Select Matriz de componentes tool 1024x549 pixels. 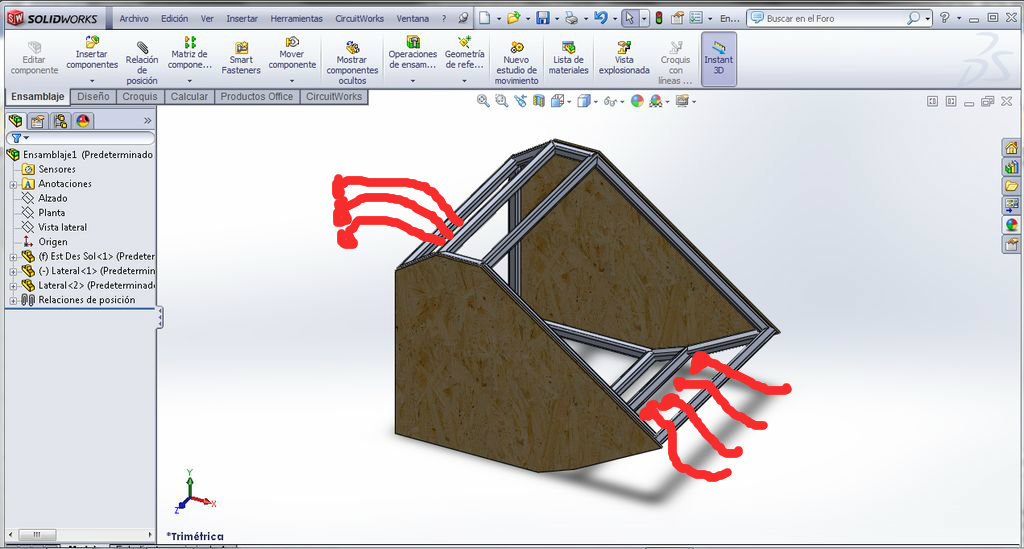[x=189, y=53]
